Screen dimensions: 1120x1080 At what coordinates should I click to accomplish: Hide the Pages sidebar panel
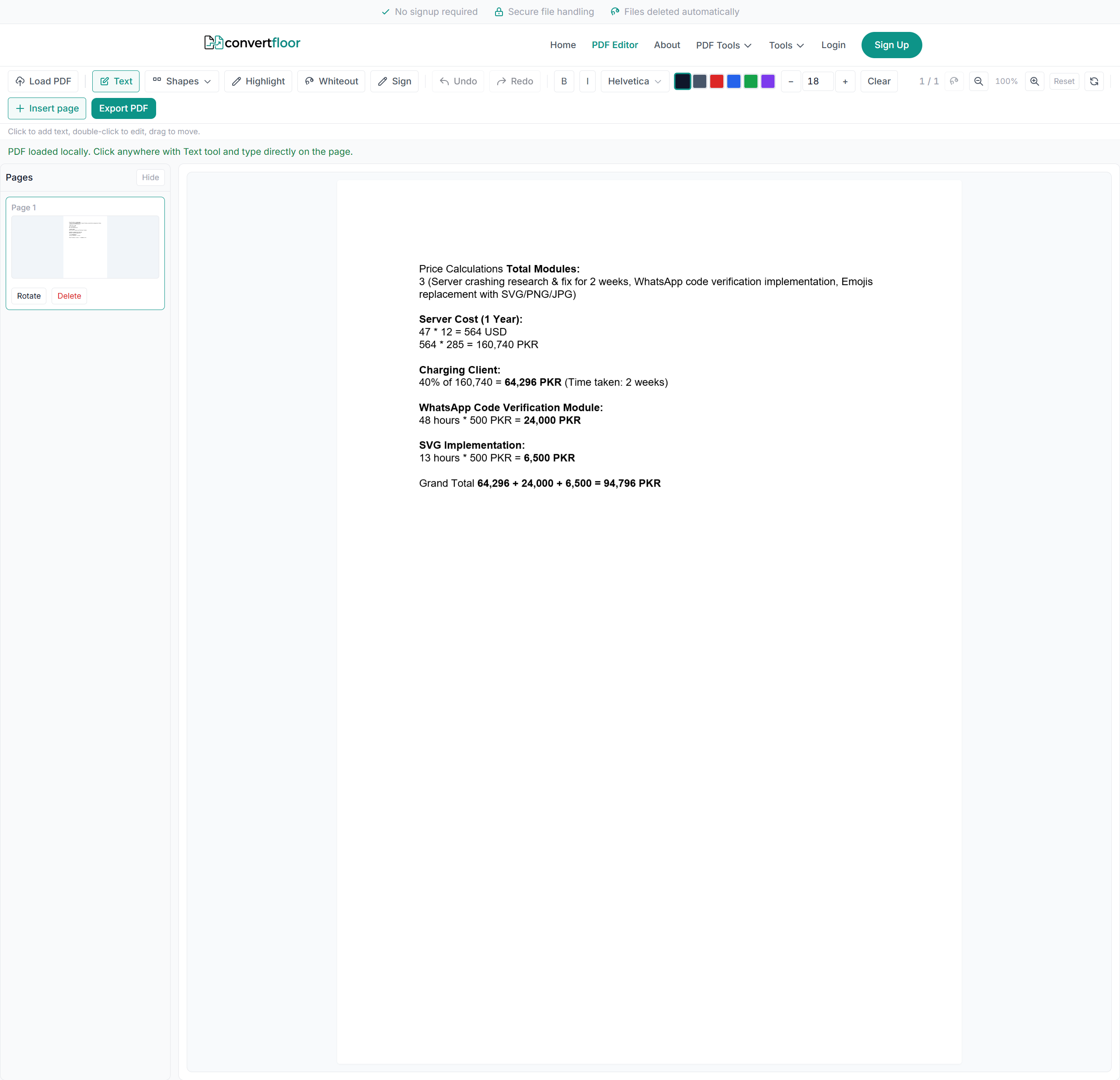(150, 177)
